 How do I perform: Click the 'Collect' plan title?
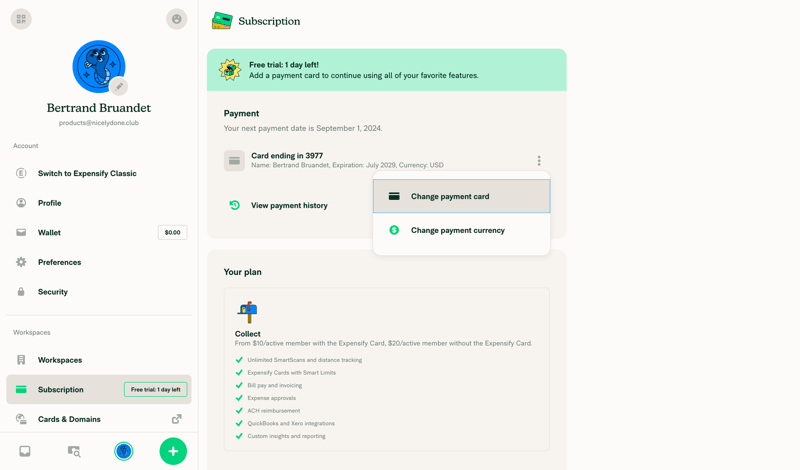[247, 334]
